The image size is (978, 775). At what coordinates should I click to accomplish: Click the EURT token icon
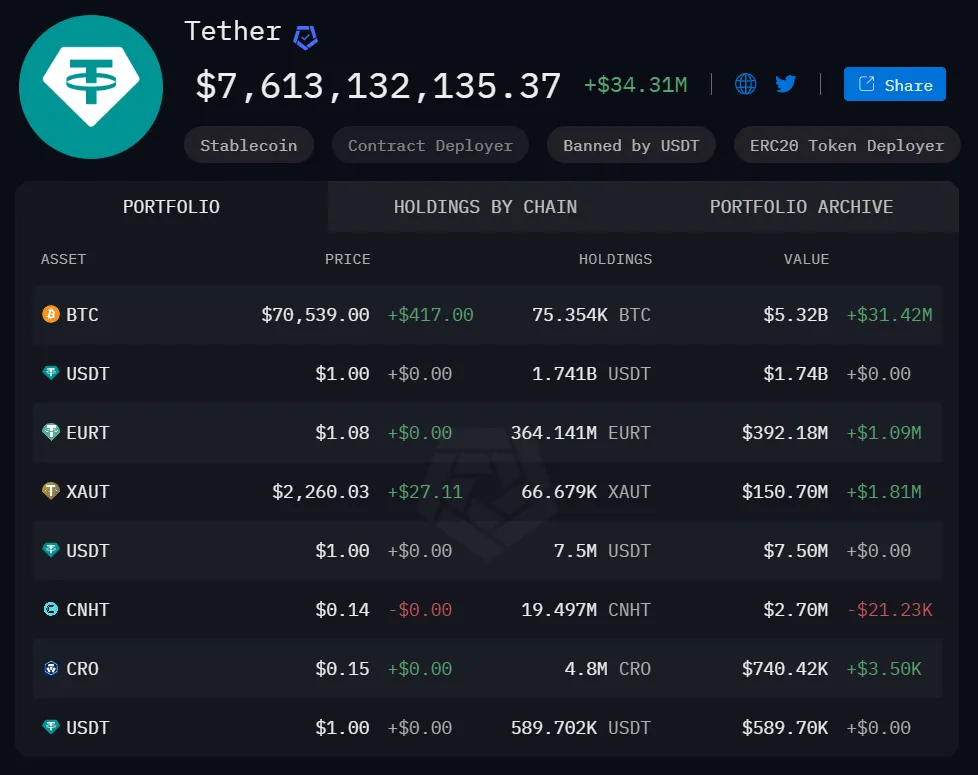pyautogui.click(x=51, y=433)
